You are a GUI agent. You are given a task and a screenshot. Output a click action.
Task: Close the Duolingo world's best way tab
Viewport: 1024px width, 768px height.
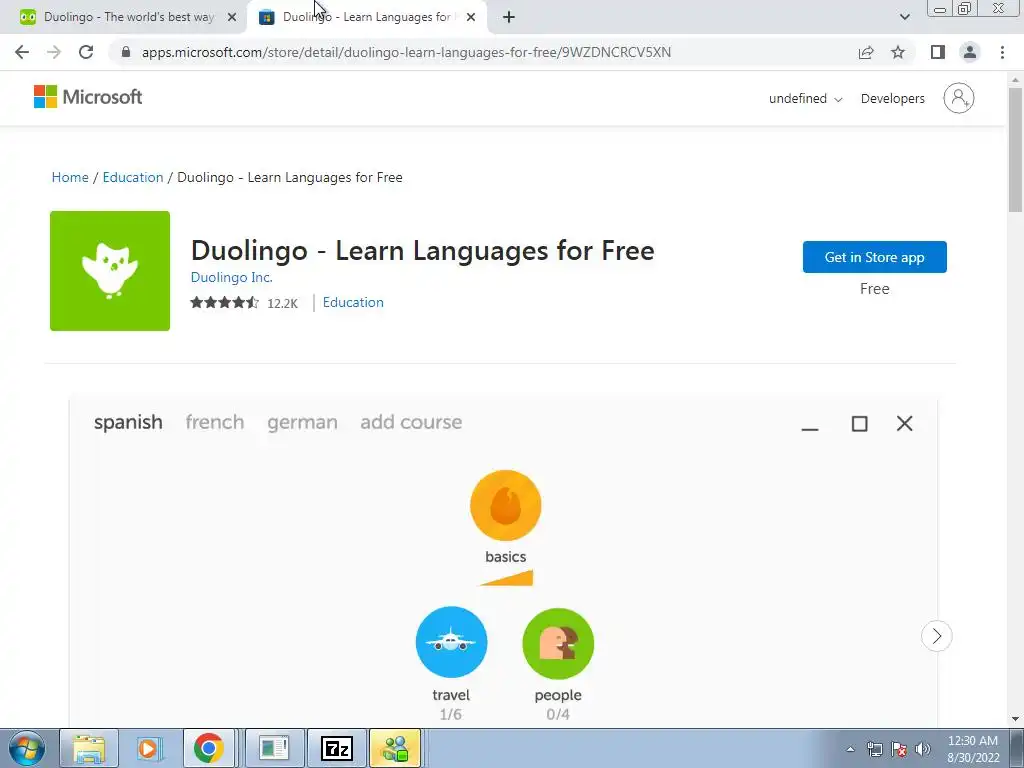click(x=232, y=17)
